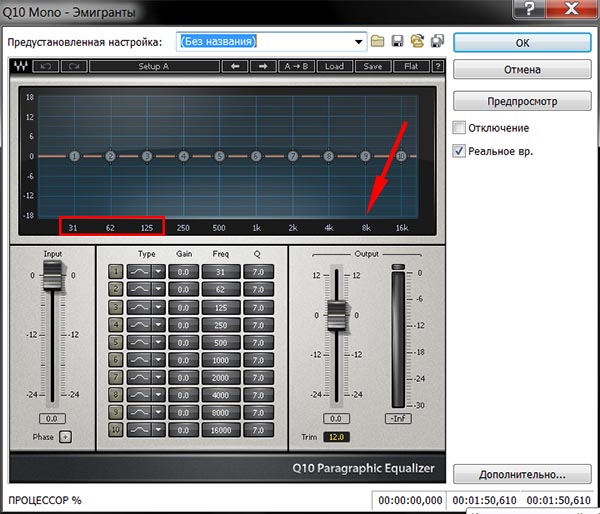Click the preset name text field
Image resolution: width=600 pixels, height=514 pixels.
click(x=264, y=41)
